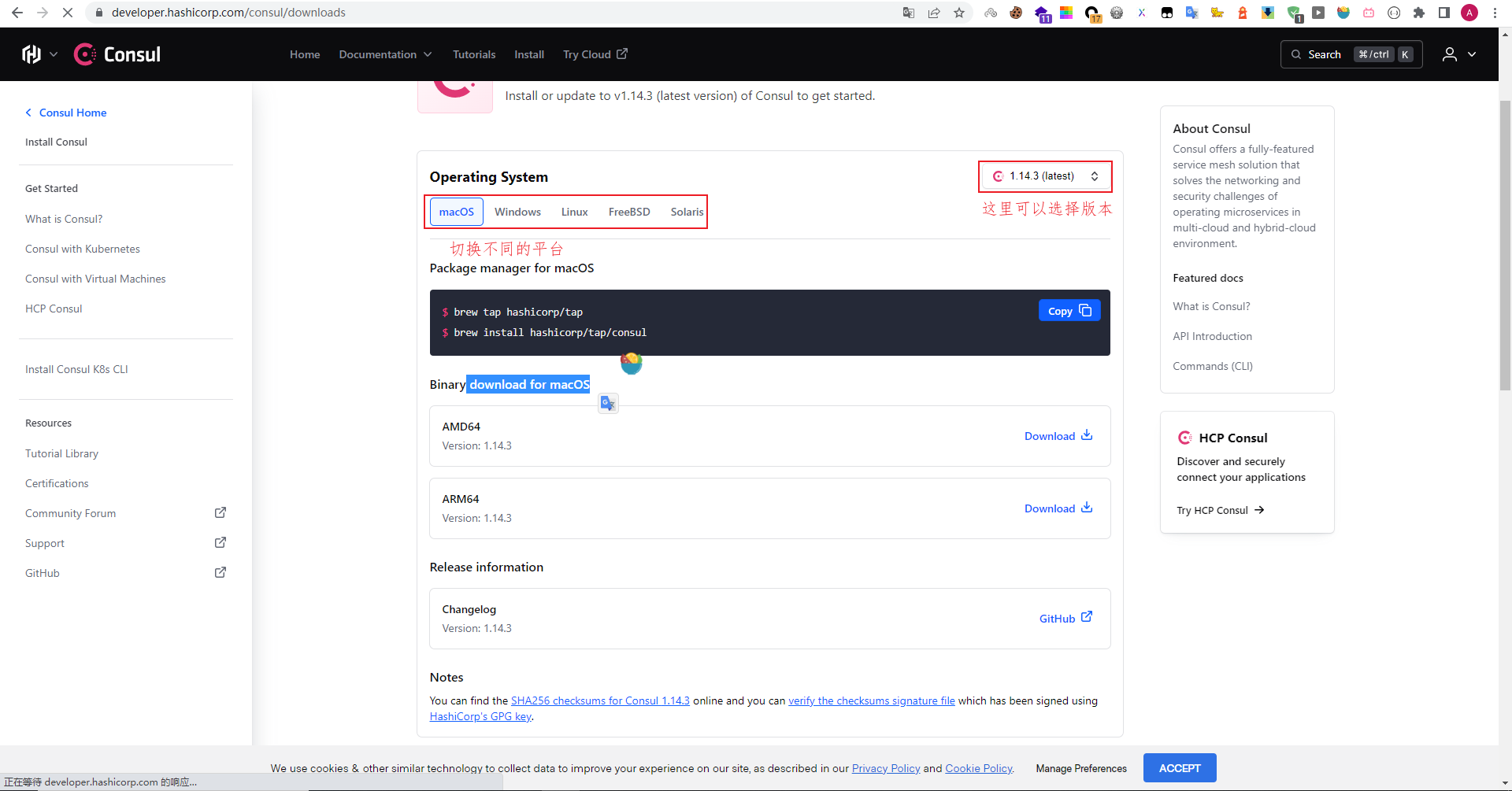Viewport: 1512px width, 791px height.
Task: Open the Install nav item
Action: tap(529, 54)
